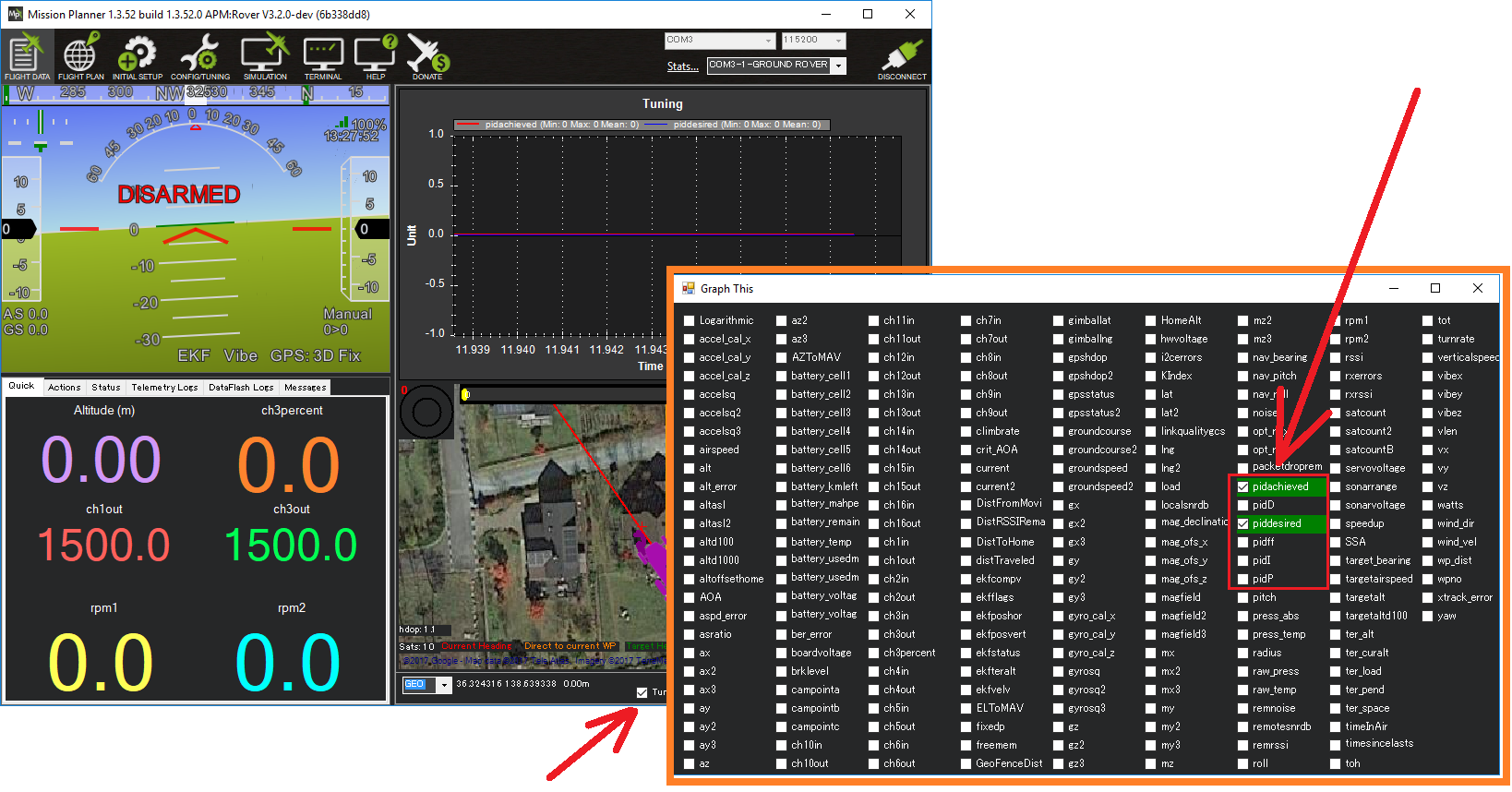Open the Terminal icon

coord(323,57)
